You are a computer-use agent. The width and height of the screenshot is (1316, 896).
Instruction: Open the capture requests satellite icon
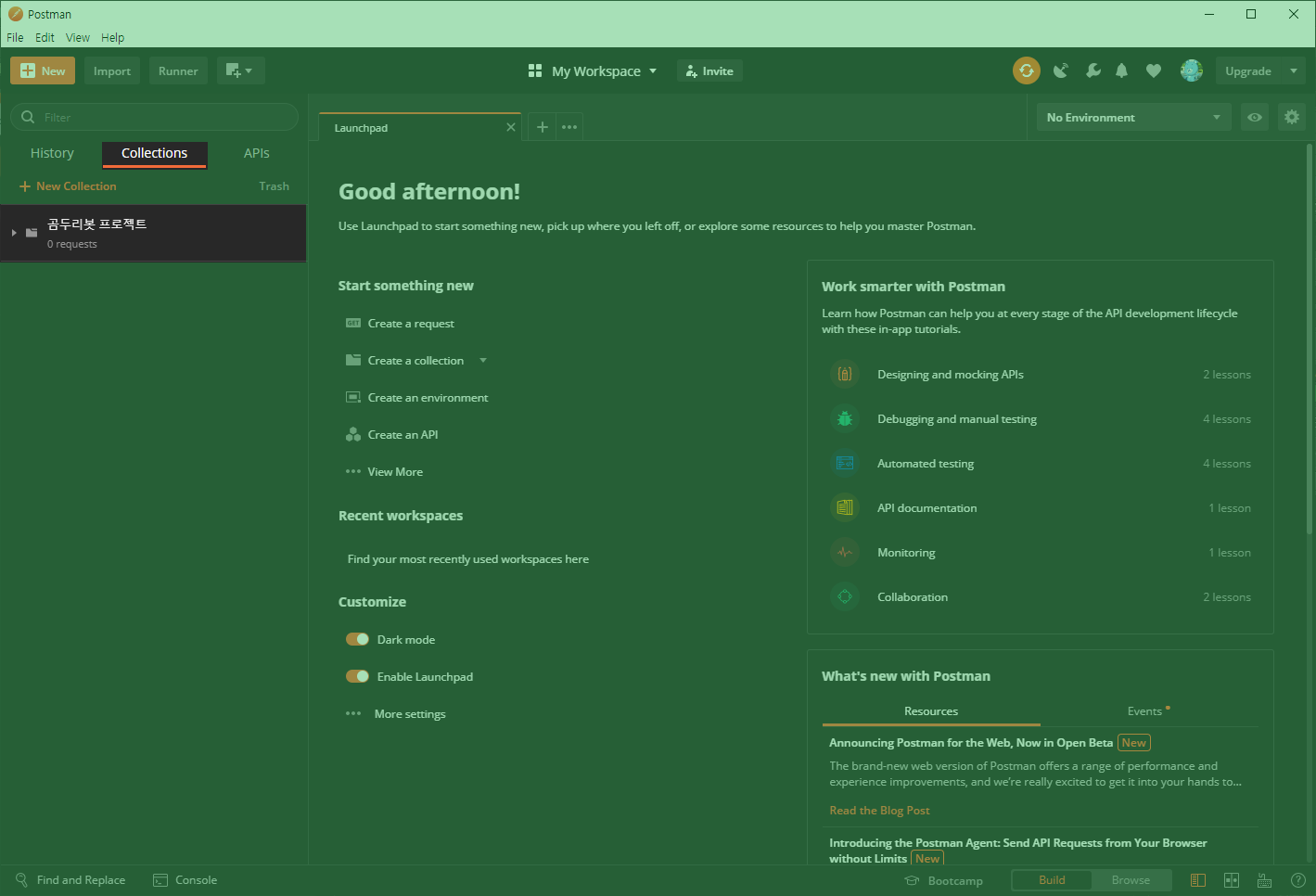point(1061,70)
